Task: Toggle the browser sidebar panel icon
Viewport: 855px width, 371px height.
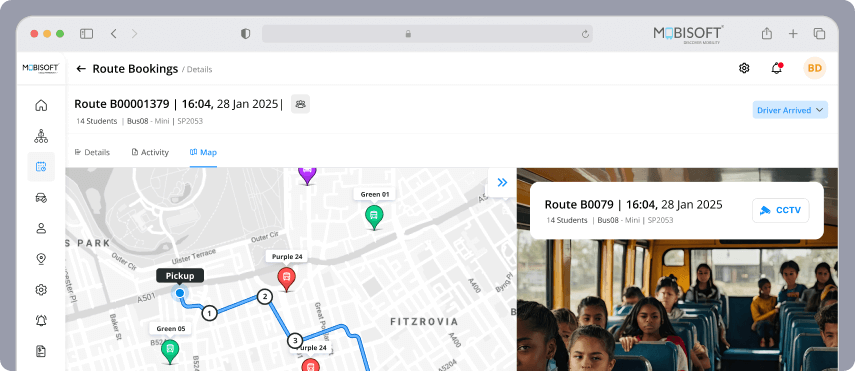Action: tap(86, 34)
